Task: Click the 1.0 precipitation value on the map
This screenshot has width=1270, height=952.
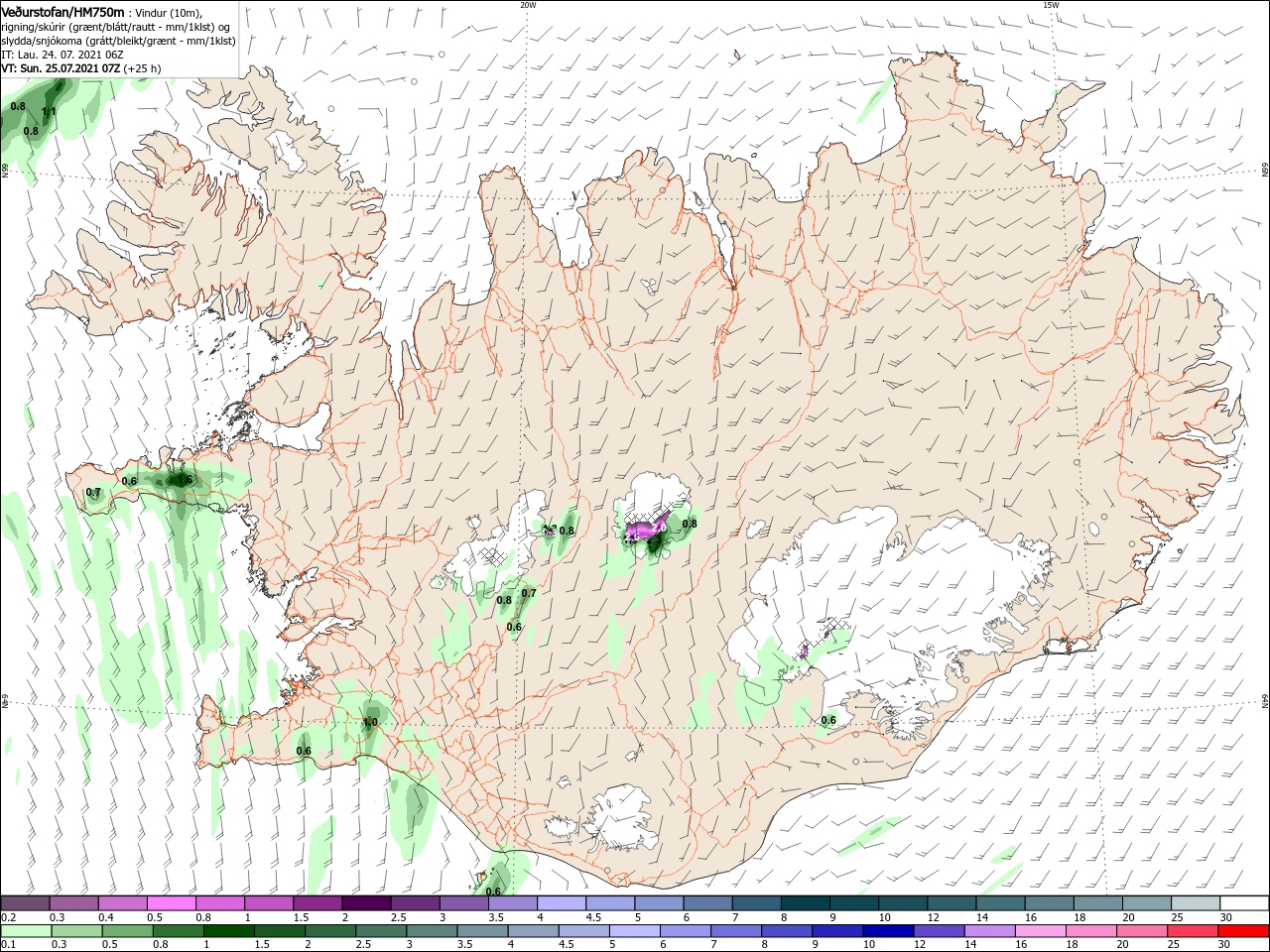Action: [x=371, y=723]
